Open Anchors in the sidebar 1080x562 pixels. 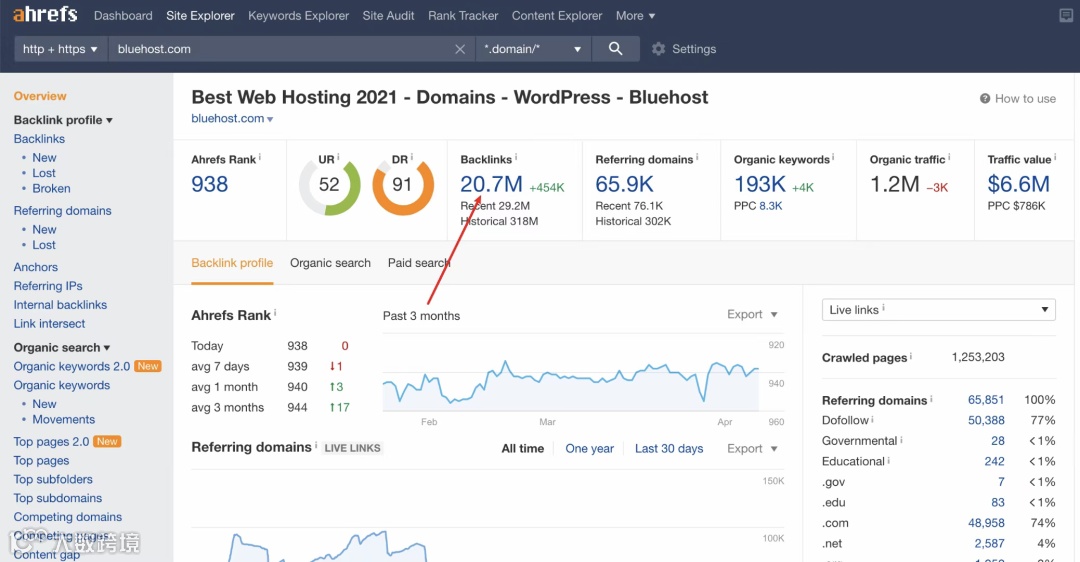(x=36, y=267)
